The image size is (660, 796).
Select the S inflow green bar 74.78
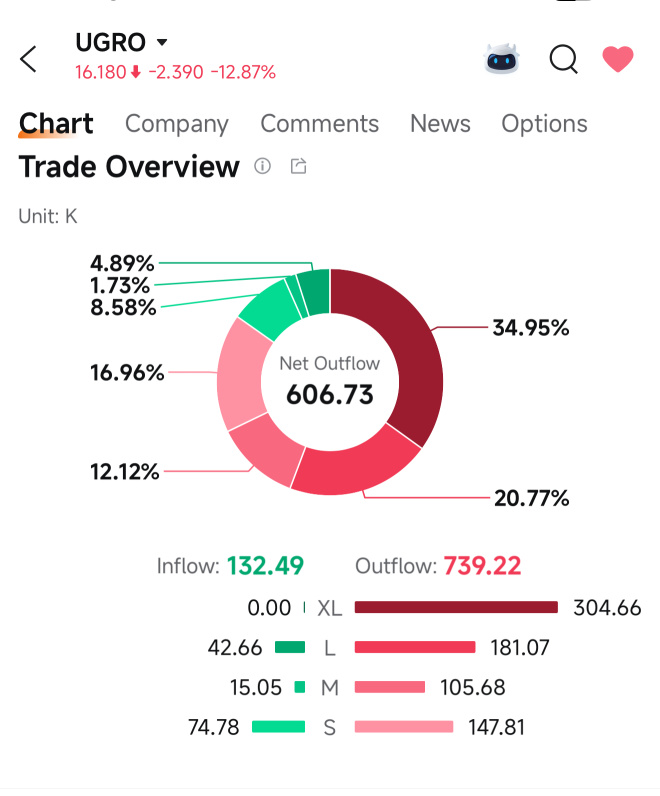coord(278,727)
